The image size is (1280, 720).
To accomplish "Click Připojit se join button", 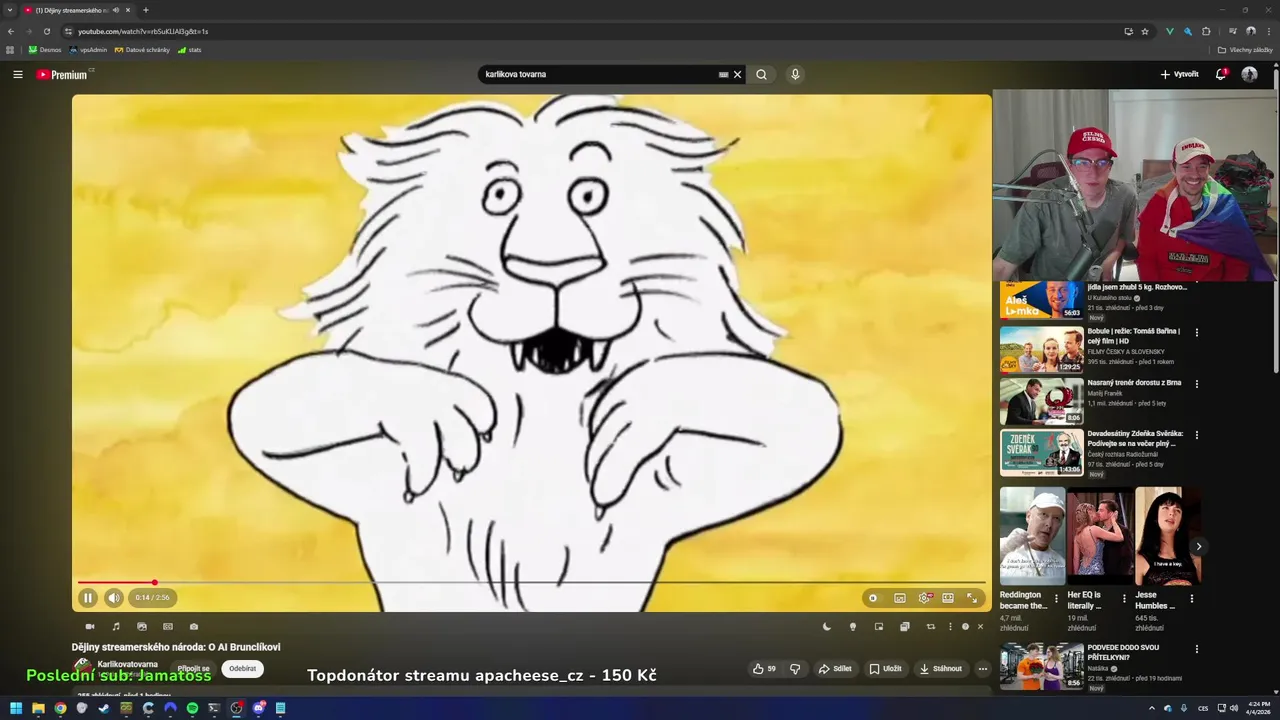I will [x=194, y=669].
